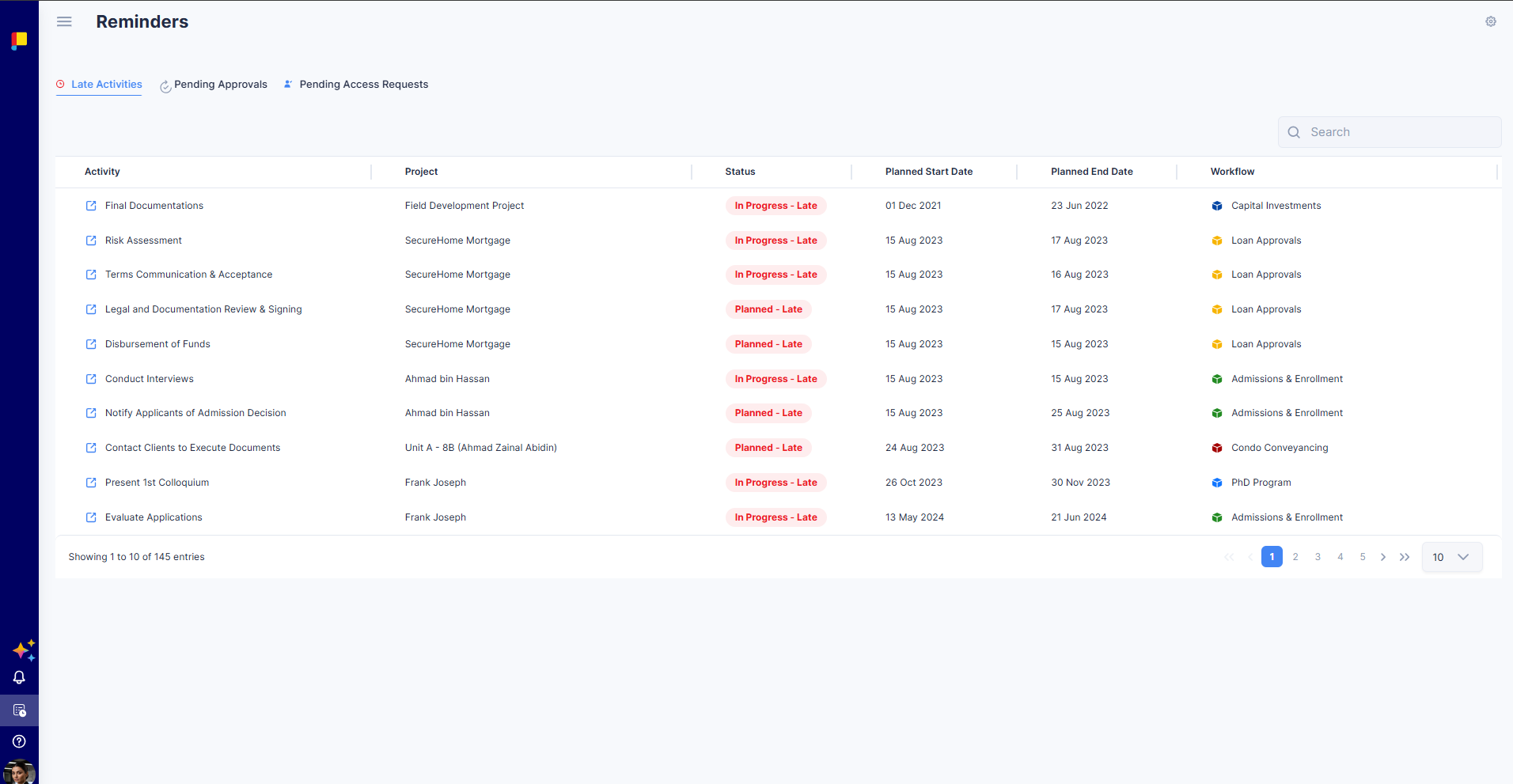Sort by Workflow column header
Screen dimensions: 1513x784
(1232, 172)
